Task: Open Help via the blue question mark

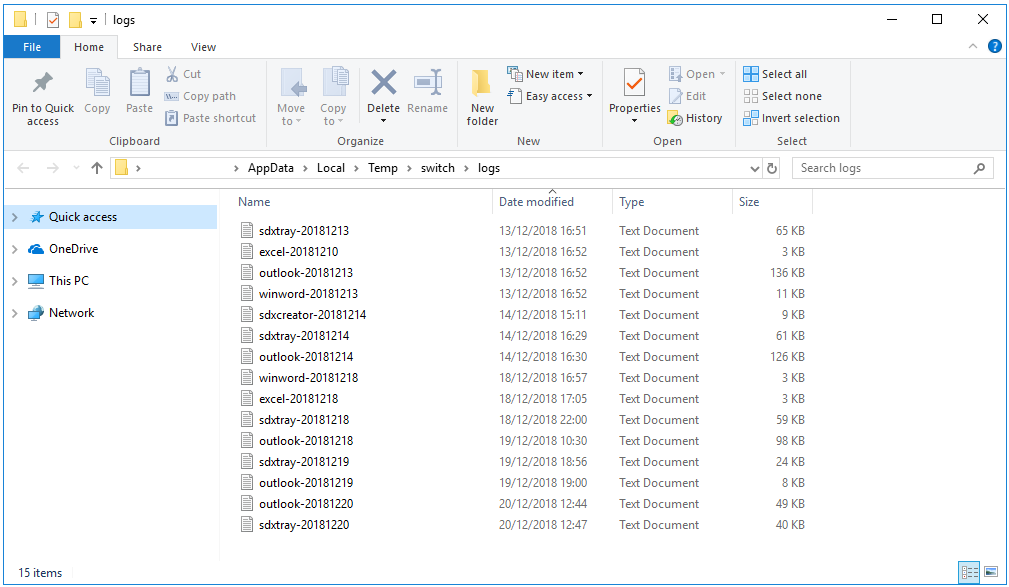Action: pyautogui.click(x=997, y=46)
